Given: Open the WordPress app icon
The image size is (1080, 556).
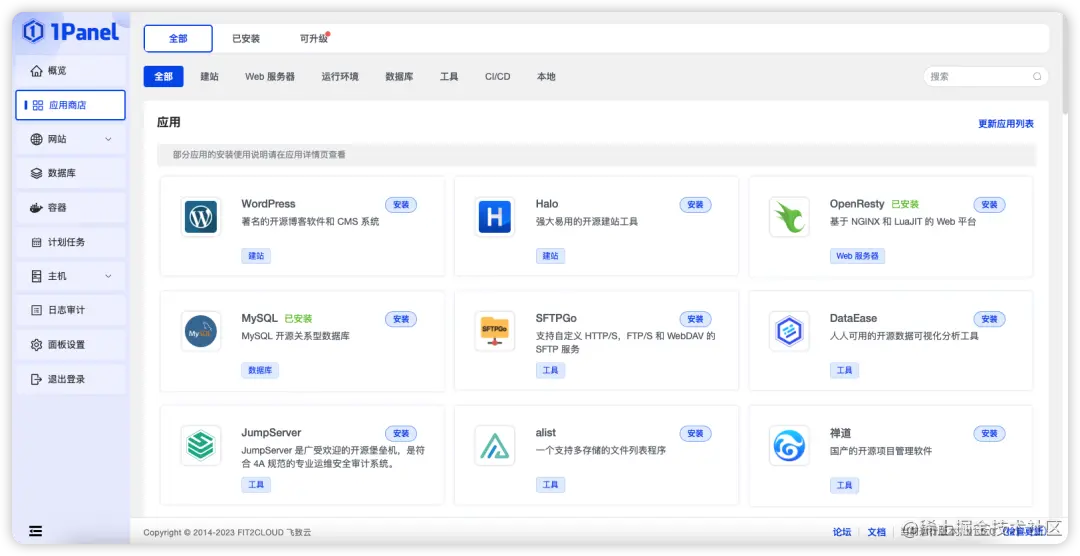Looking at the screenshot, I should (201, 217).
